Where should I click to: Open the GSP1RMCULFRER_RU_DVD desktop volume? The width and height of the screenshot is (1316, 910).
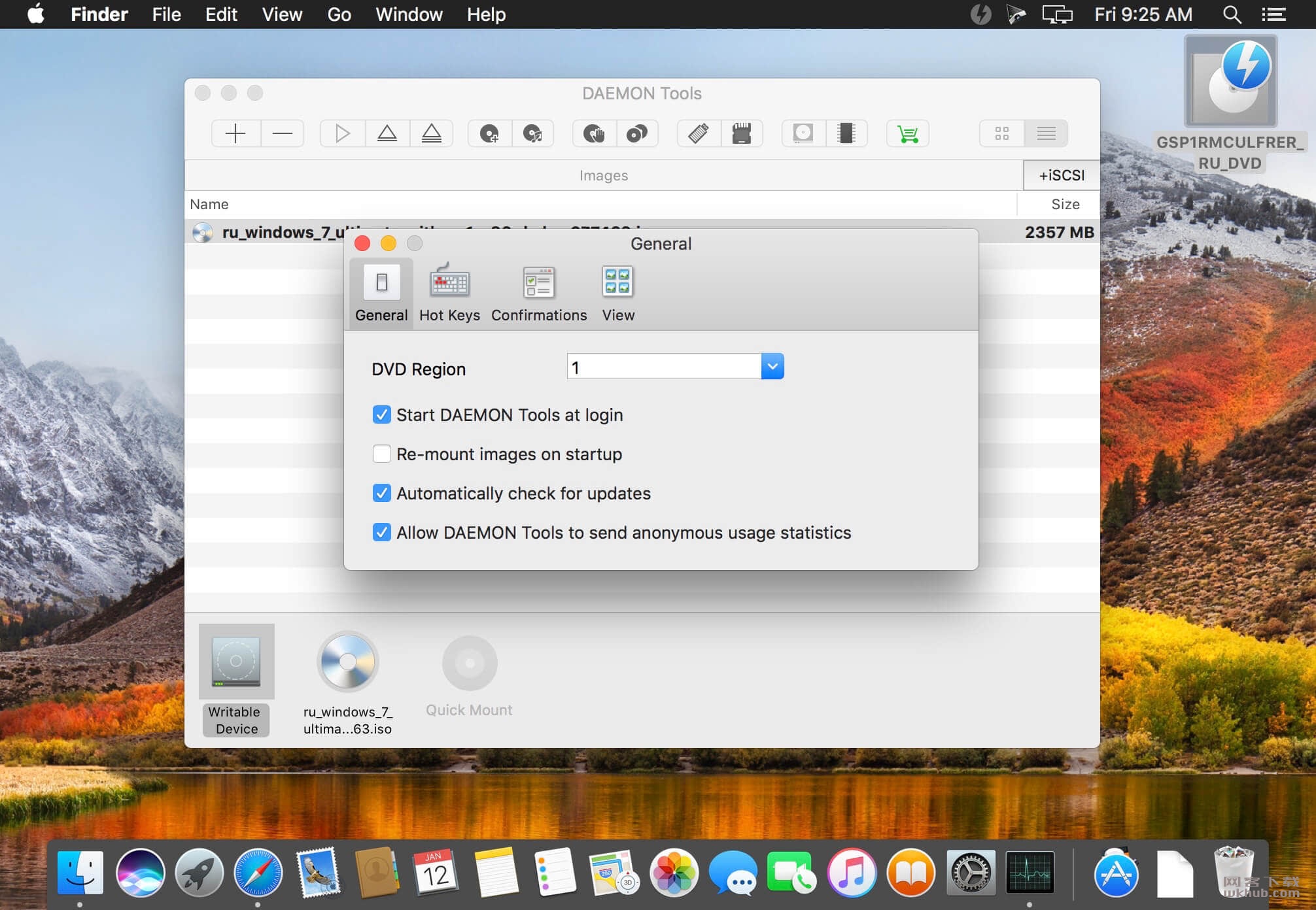(x=1230, y=103)
